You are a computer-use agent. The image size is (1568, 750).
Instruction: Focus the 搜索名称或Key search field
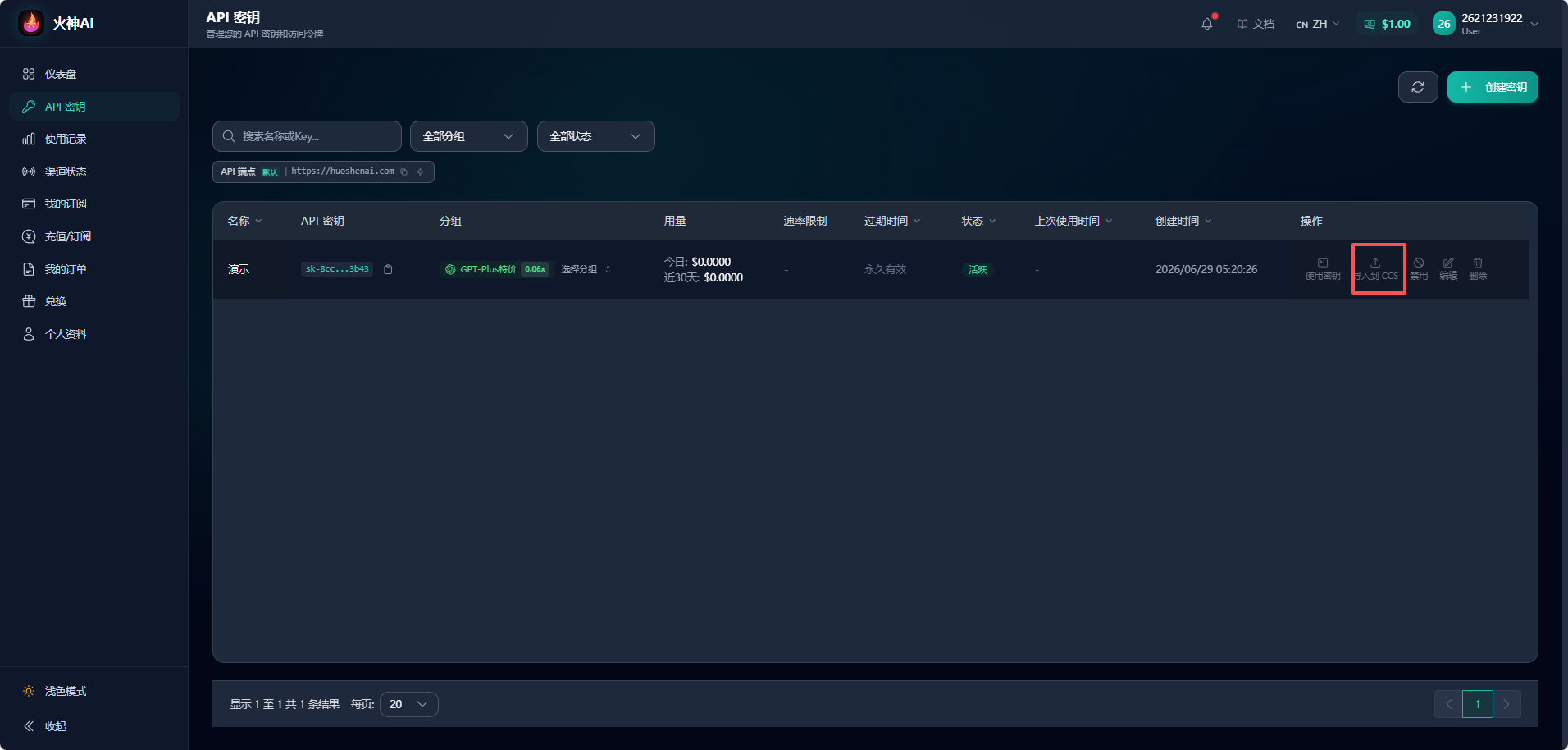pos(307,136)
